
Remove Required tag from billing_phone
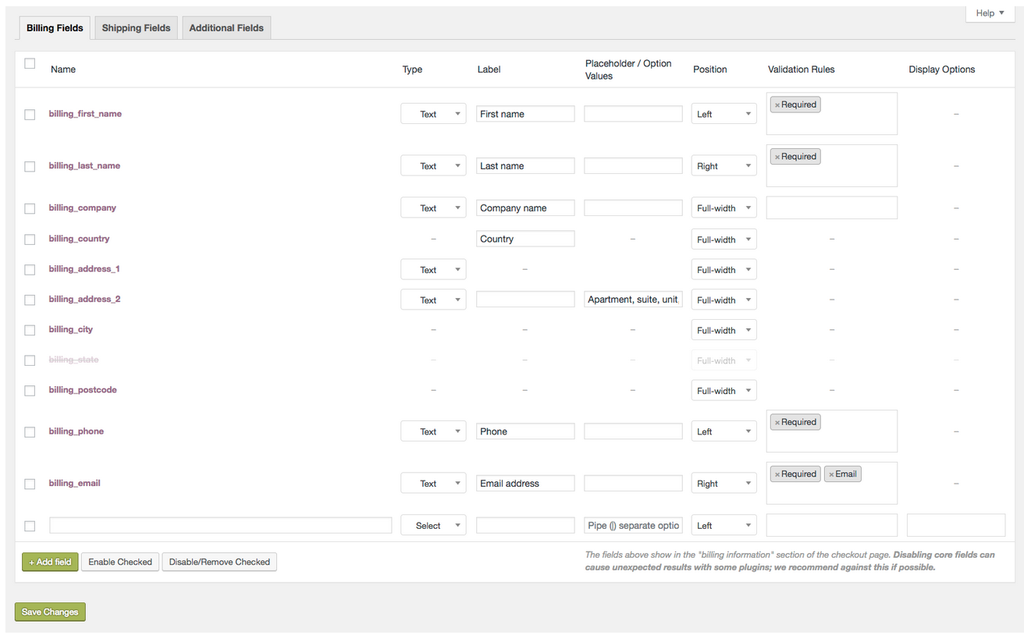coord(777,423)
